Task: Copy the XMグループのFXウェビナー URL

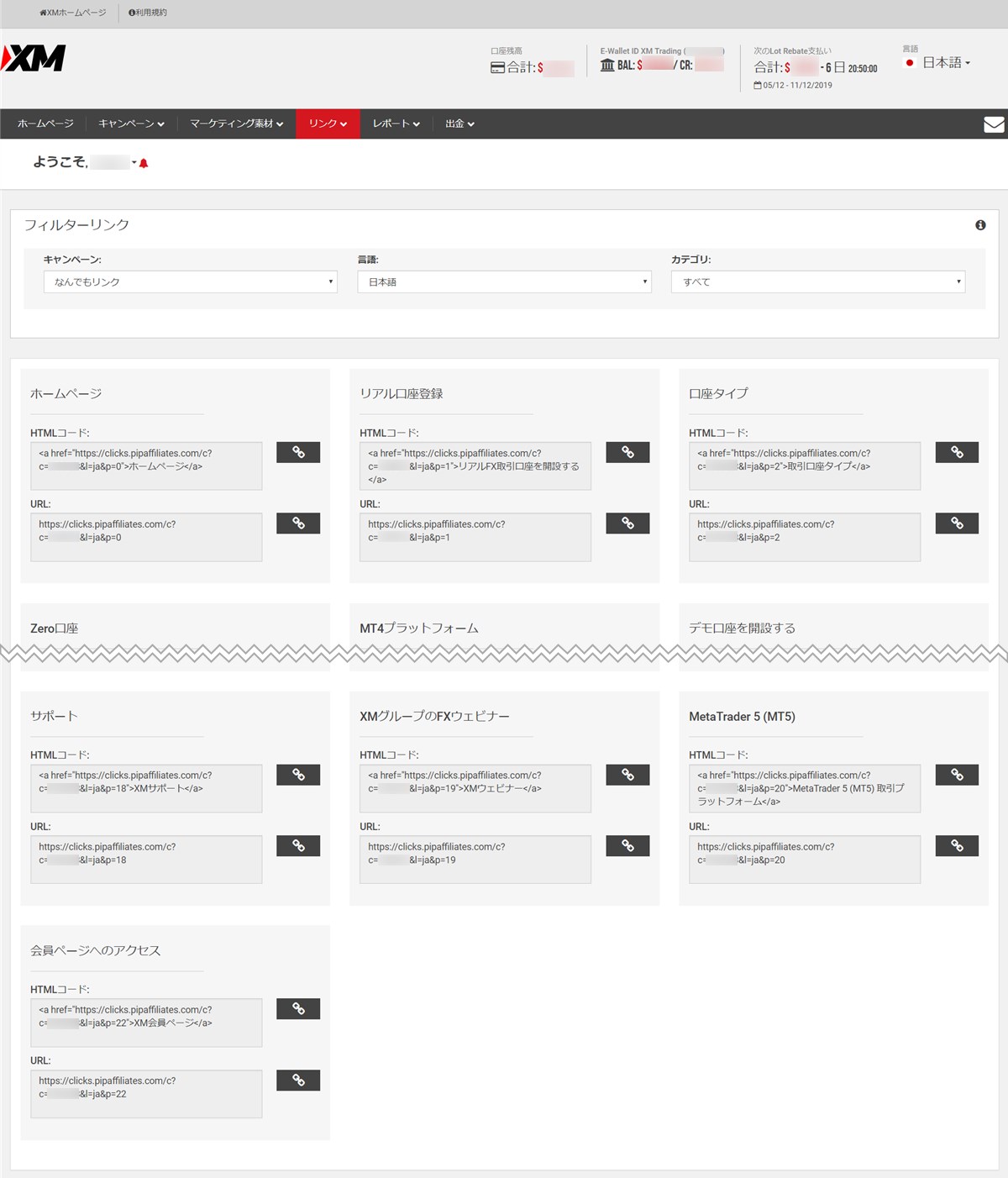Action: [627, 846]
